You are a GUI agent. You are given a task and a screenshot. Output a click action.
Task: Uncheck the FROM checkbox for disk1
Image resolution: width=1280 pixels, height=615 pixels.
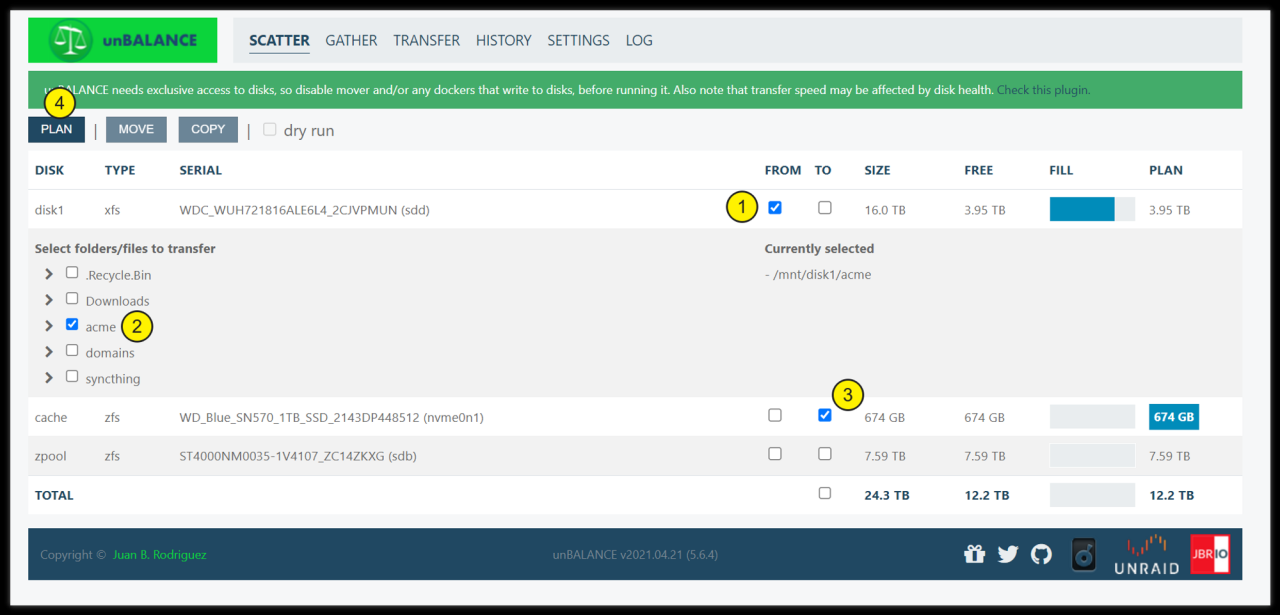(775, 208)
